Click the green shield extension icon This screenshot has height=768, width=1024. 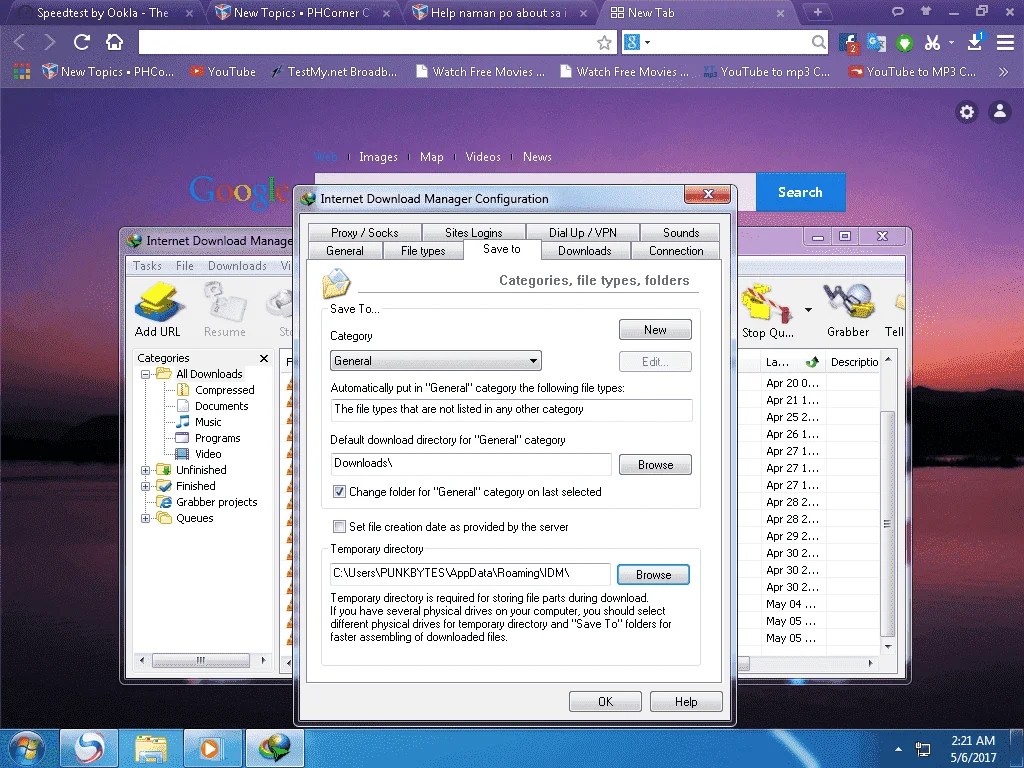pos(904,43)
